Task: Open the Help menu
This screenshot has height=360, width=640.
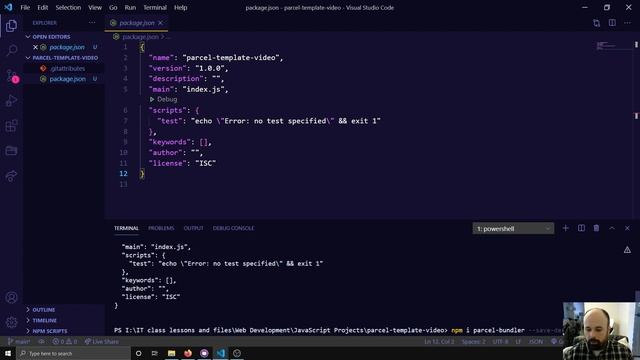Action: coord(180,7)
